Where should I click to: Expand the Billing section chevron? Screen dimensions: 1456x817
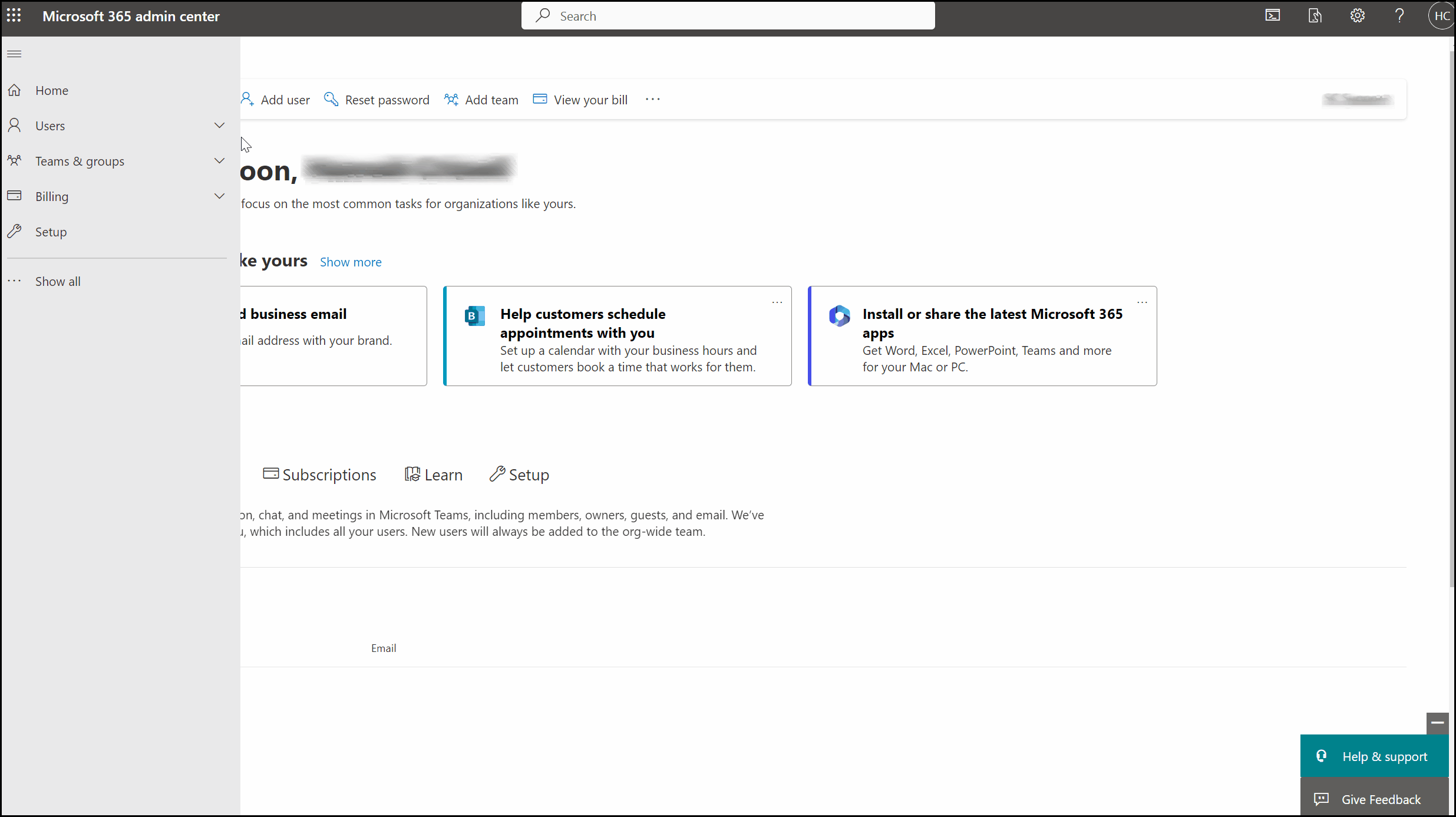click(219, 196)
